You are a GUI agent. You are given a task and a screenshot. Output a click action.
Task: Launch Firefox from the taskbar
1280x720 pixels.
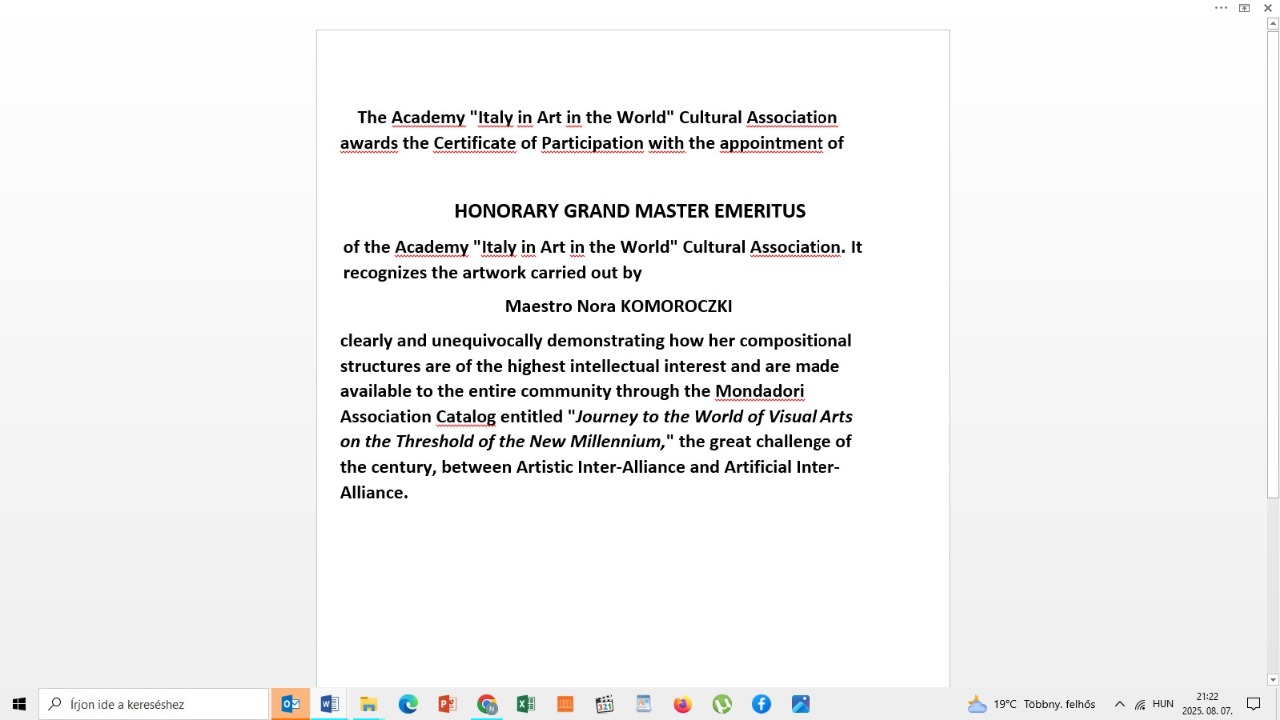click(x=683, y=704)
